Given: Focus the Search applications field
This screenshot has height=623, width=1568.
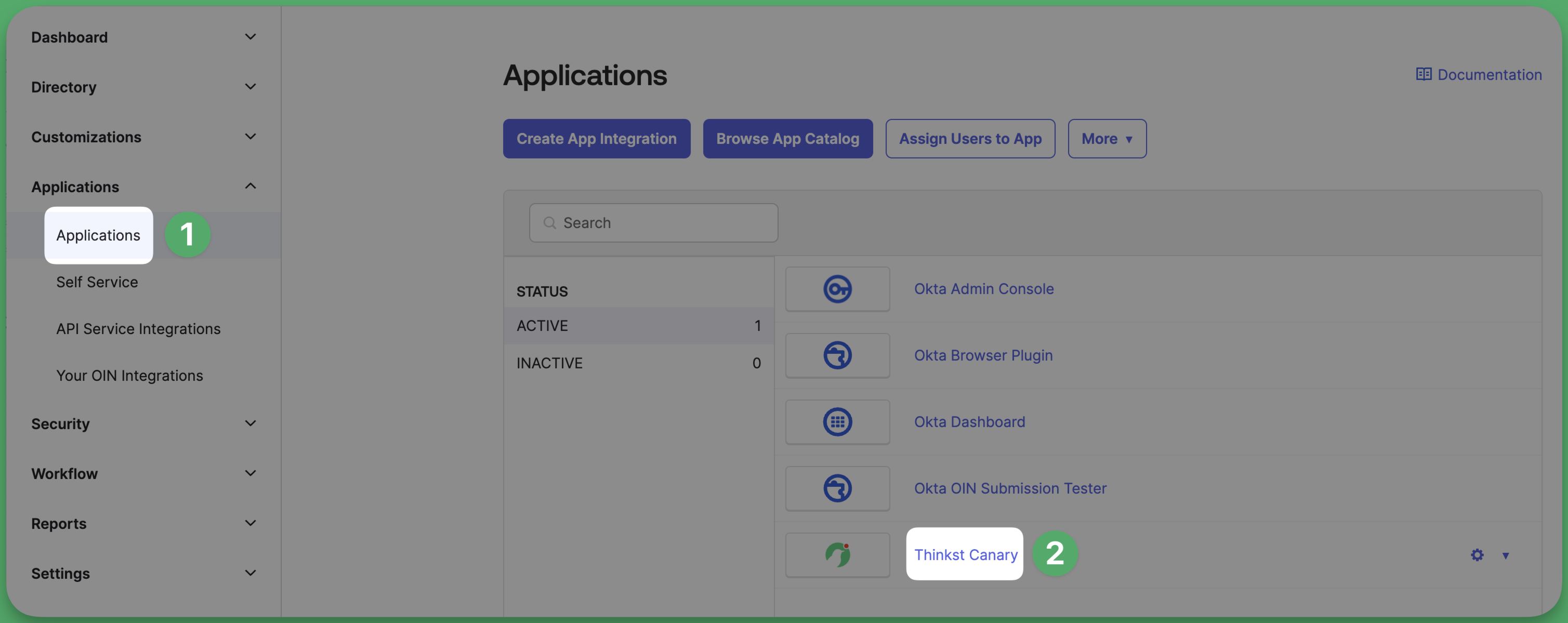Looking at the screenshot, I should tap(653, 223).
